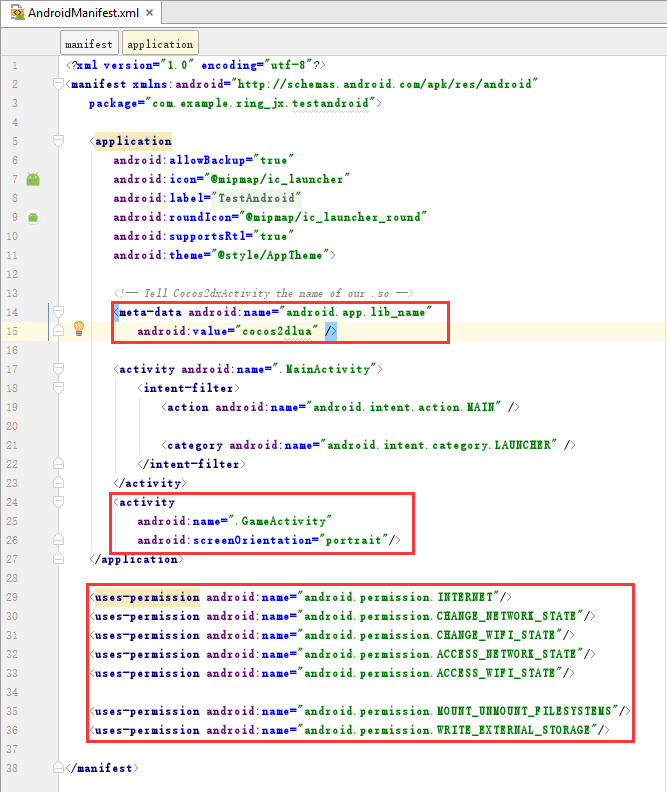Click android:allowBackup="true" attribute
The width and height of the screenshot is (667, 792).
[x=203, y=160]
